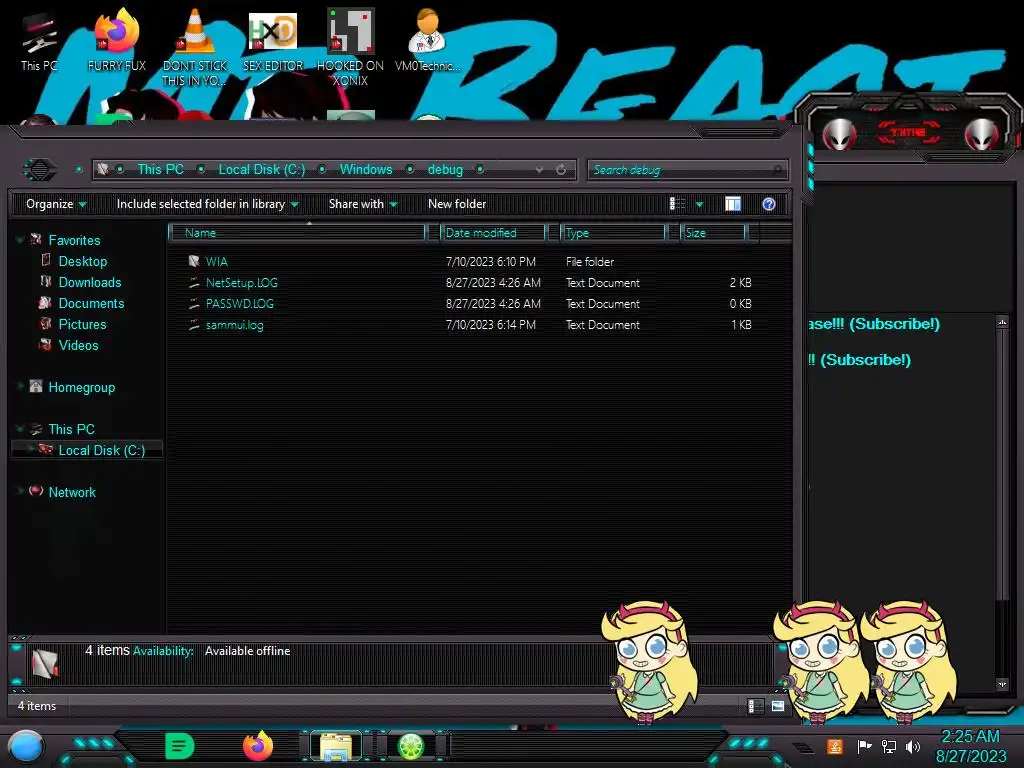Go to Windows in the breadcrumb

pos(366,170)
